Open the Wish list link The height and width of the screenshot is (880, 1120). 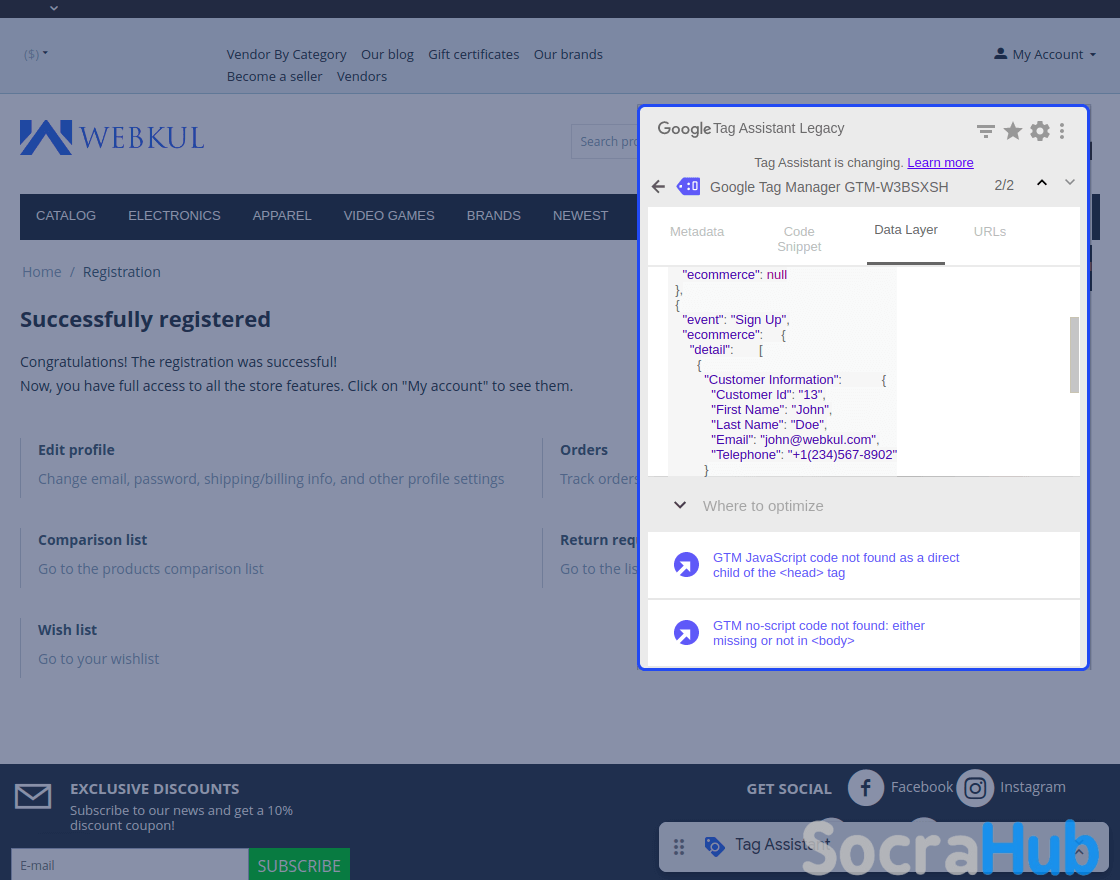pyautogui.click(x=67, y=630)
